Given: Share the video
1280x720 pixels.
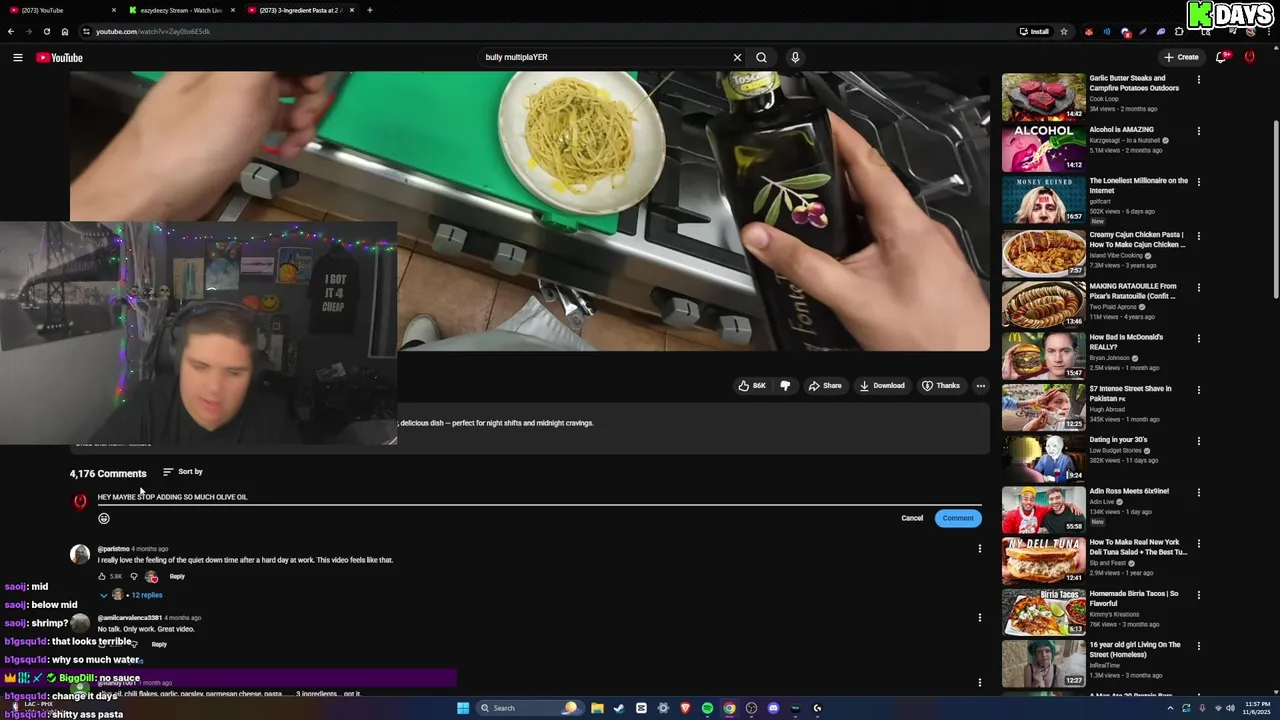Looking at the screenshot, I should [825, 385].
